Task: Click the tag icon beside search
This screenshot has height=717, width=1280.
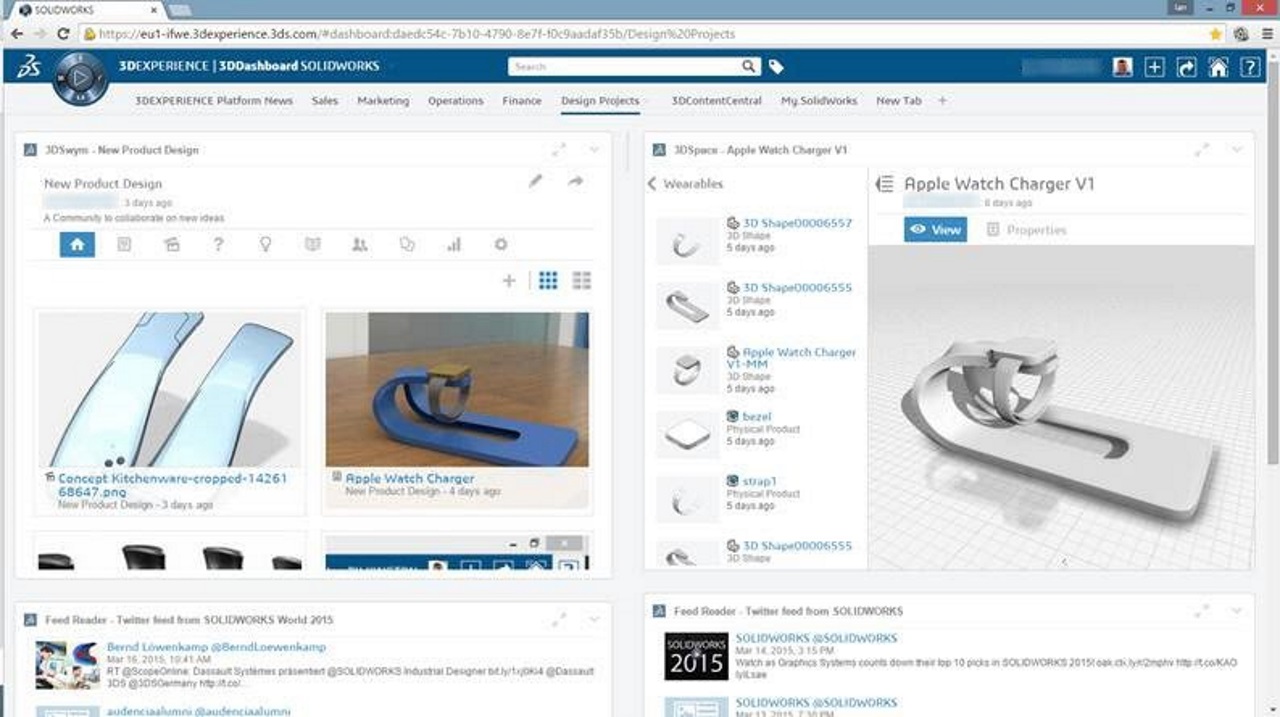Action: pyautogui.click(x=776, y=67)
